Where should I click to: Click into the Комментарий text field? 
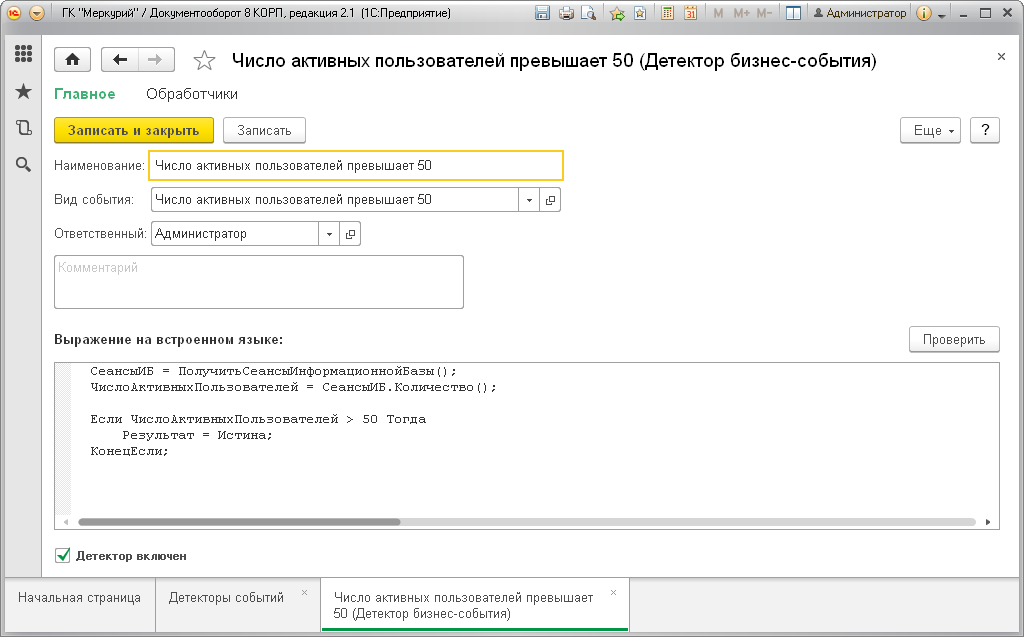click(259, 282)
